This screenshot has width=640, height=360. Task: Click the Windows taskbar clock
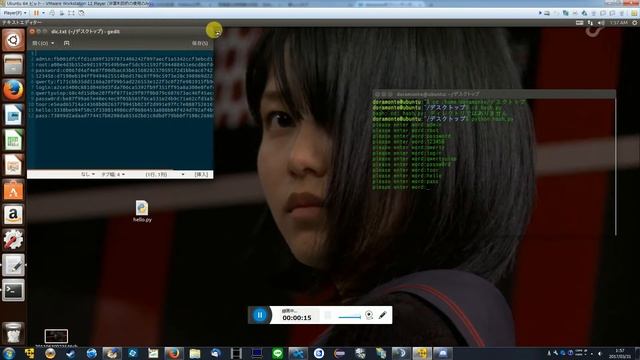point(619,353)
